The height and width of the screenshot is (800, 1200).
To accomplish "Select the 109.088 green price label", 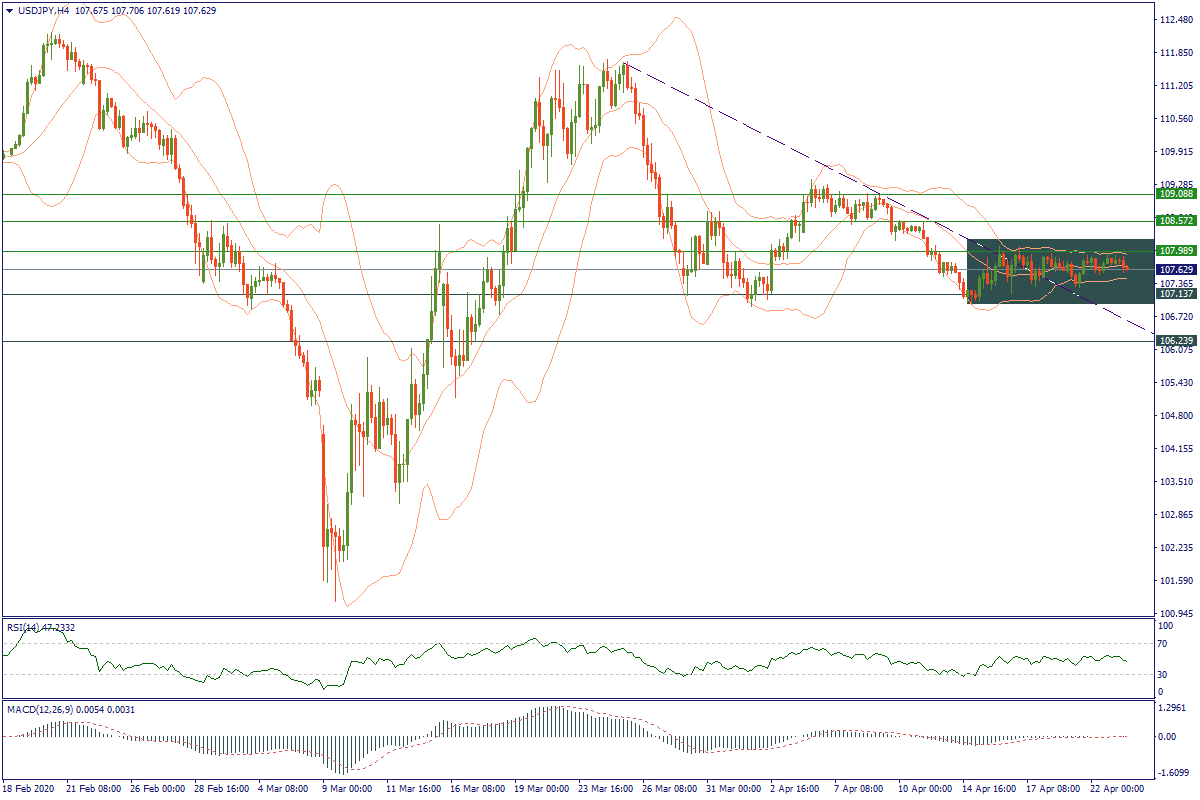I will tap(1173, 194).
